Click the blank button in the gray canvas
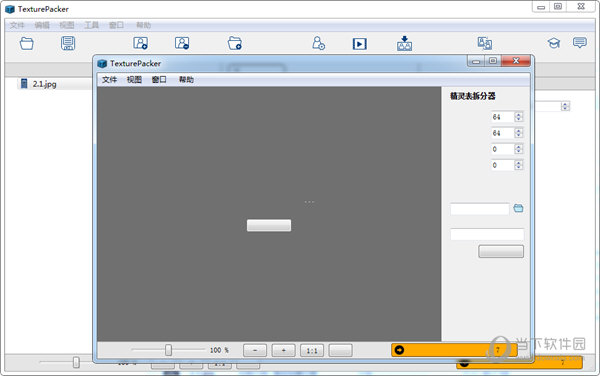This screenshot has height=376, width=600. click(269, 225)
